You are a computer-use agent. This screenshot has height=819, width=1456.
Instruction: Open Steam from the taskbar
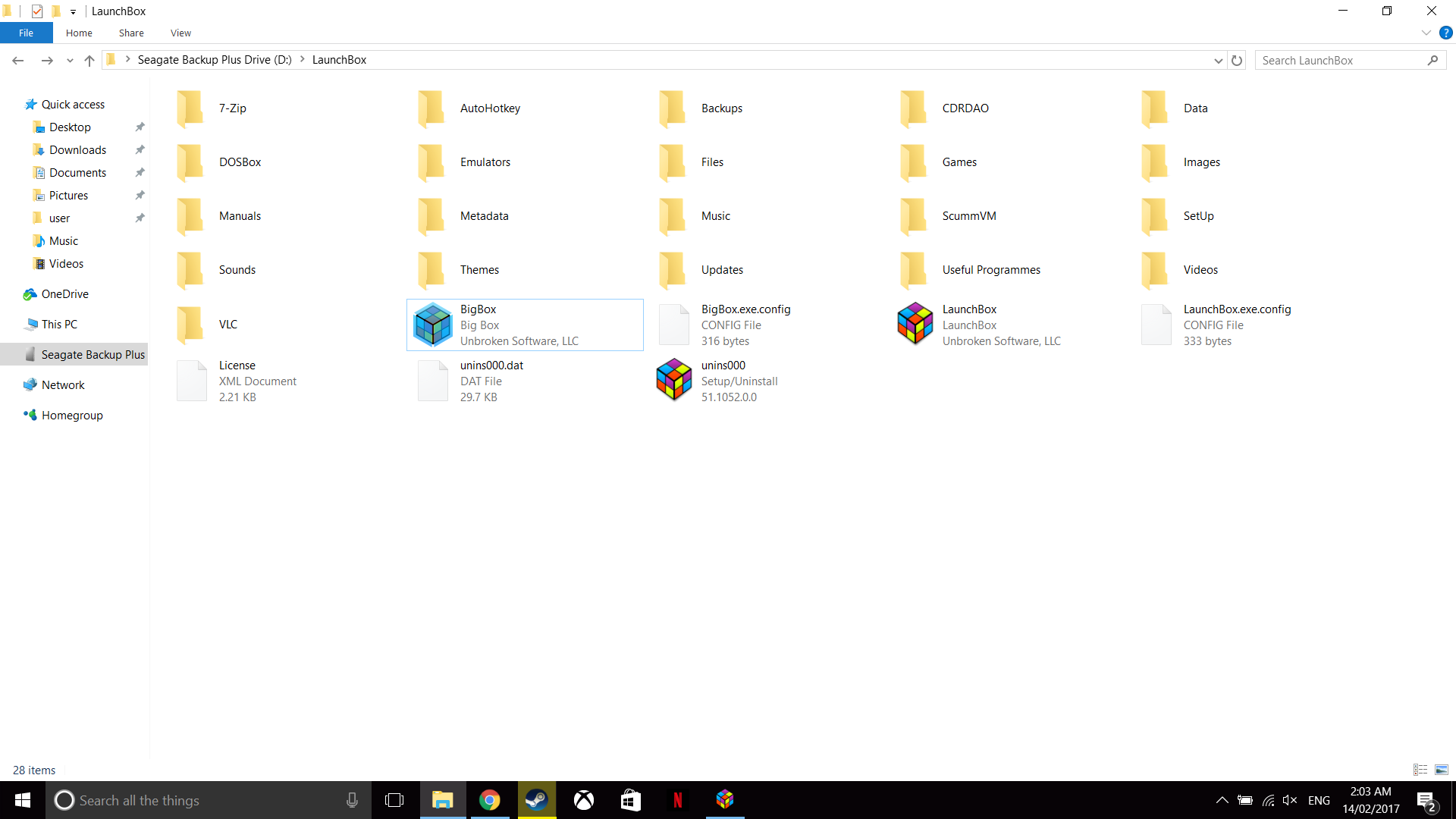[537, 800]
